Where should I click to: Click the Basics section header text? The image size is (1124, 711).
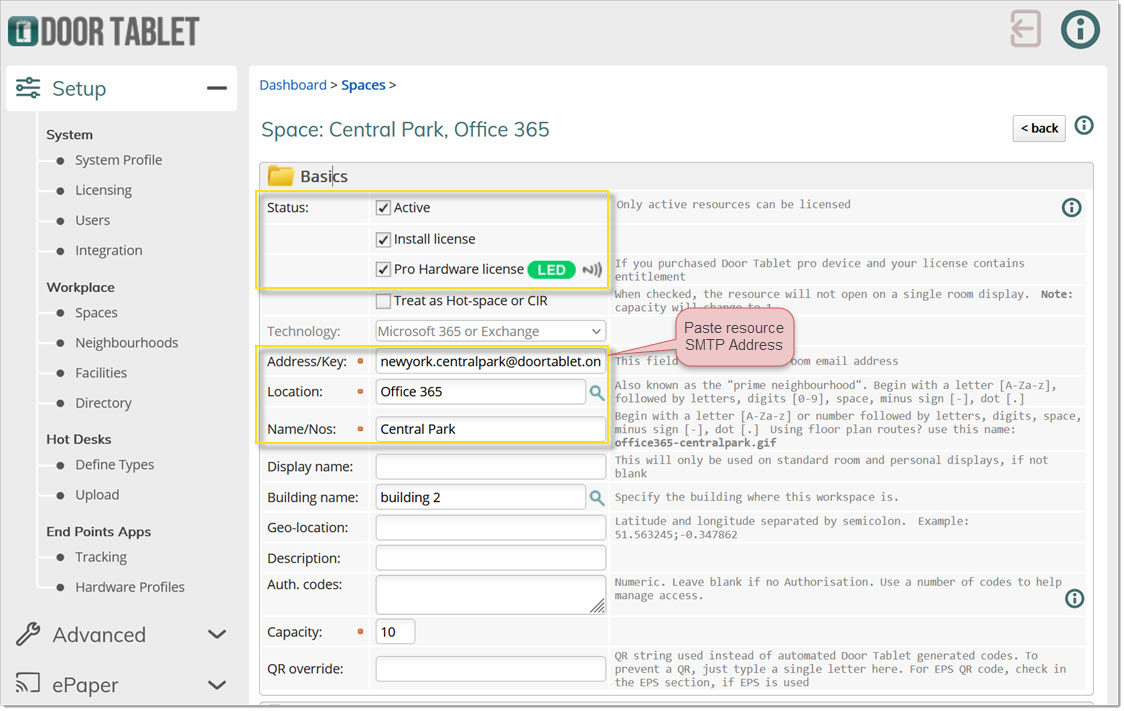(x=323, y=176)
